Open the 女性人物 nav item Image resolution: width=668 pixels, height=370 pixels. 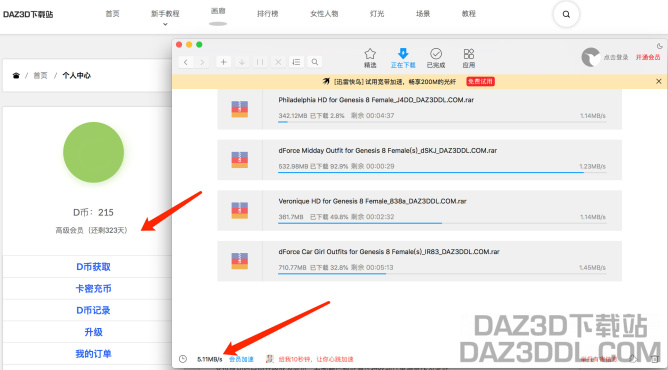point(324,14)
